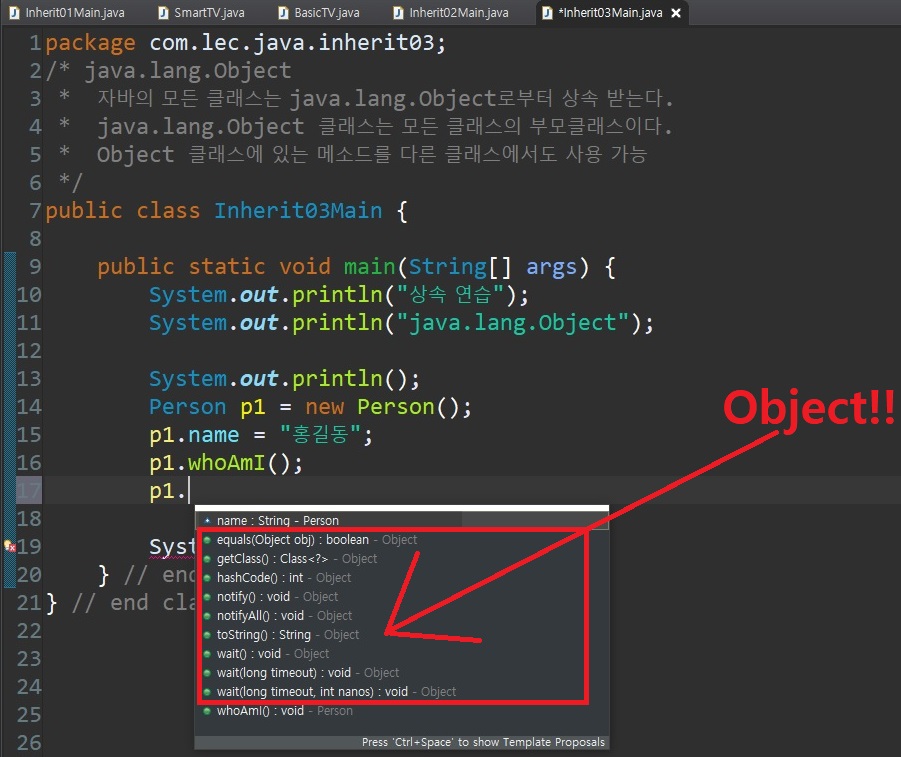Select the wait(long timeout) : void proposal

(x=402, y=673)
